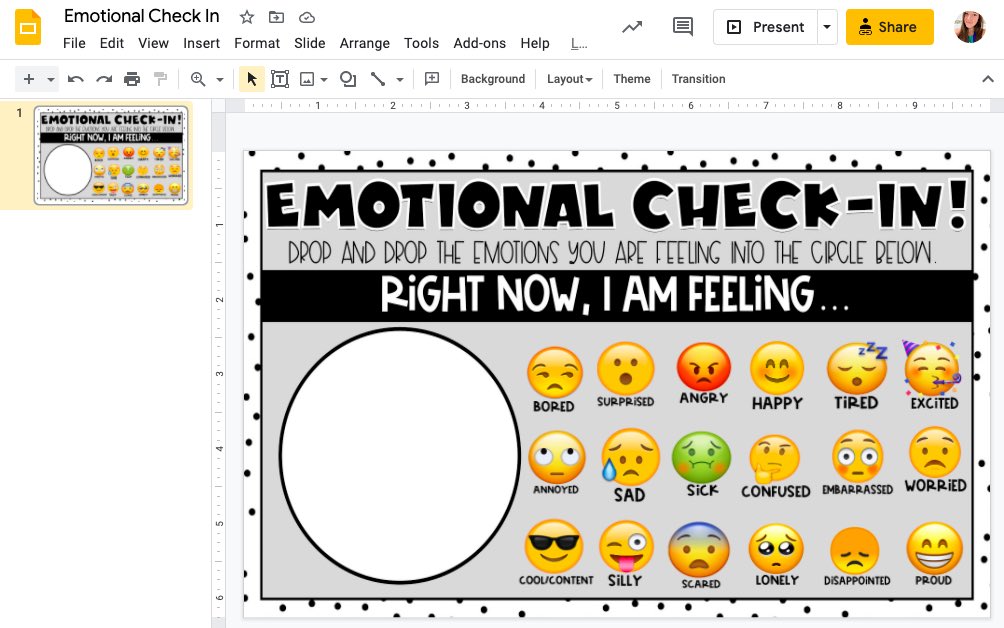Open the Format menu

(257, 43)
